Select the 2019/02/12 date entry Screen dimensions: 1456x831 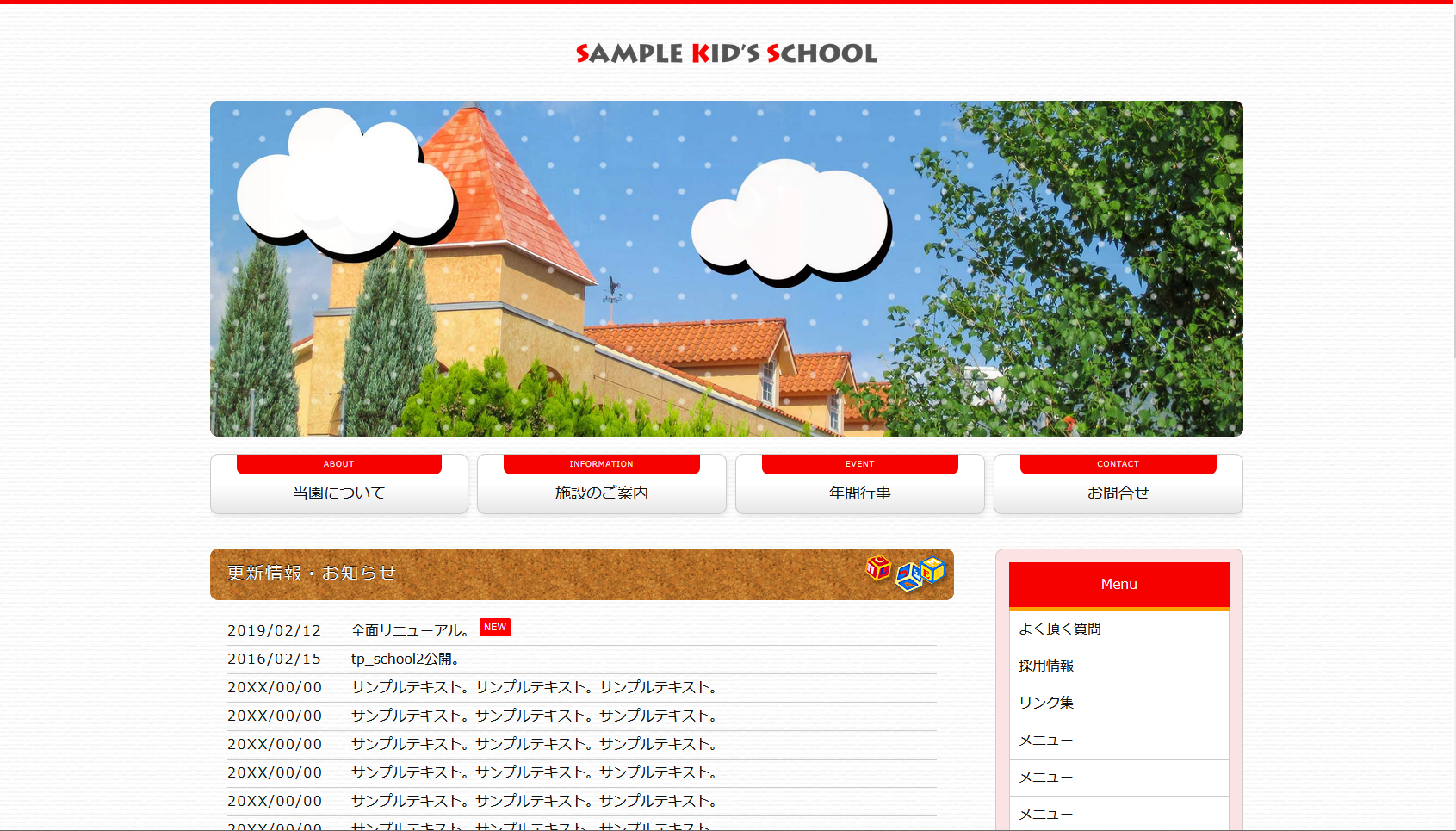tap(274, 630)
